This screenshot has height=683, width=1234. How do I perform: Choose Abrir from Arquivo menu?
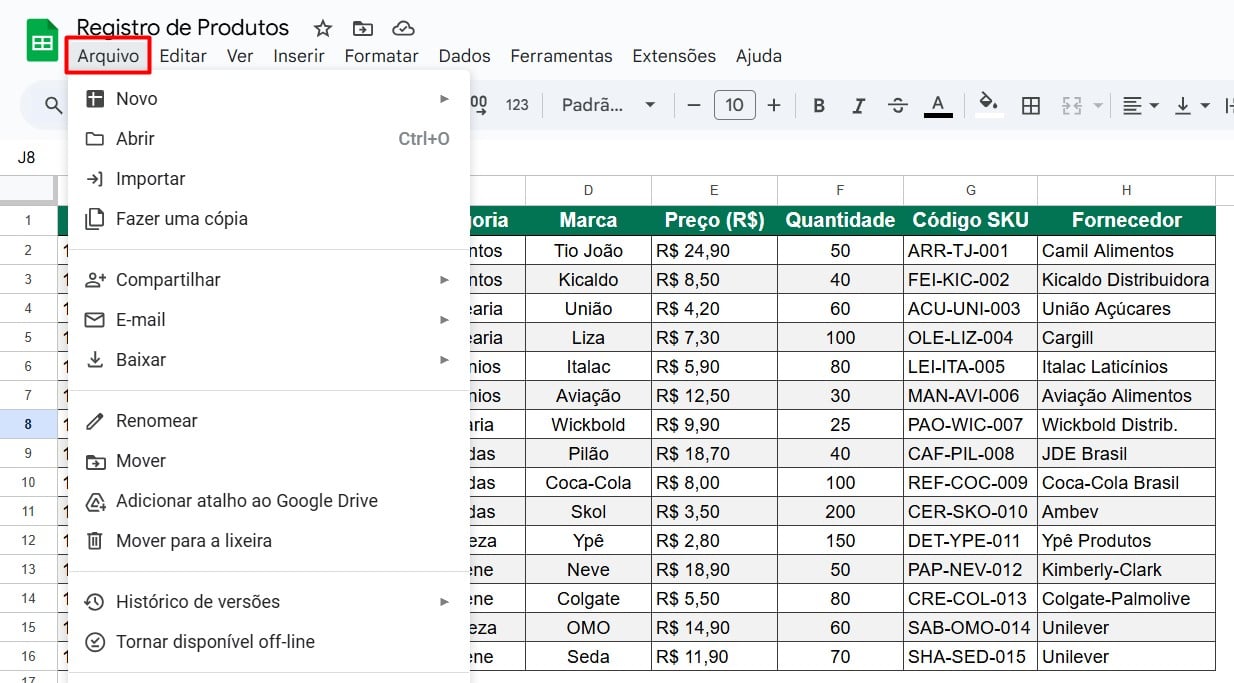click(268, 139)
